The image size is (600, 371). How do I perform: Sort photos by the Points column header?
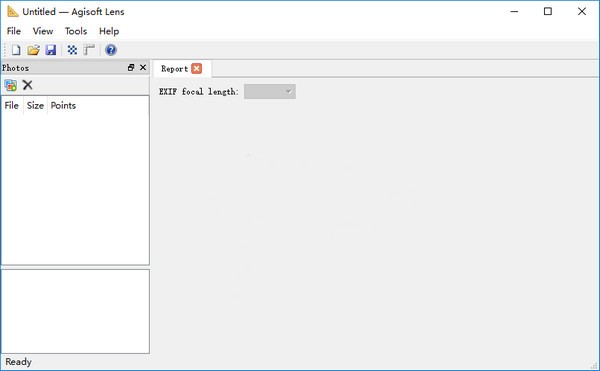click(64, 106)
